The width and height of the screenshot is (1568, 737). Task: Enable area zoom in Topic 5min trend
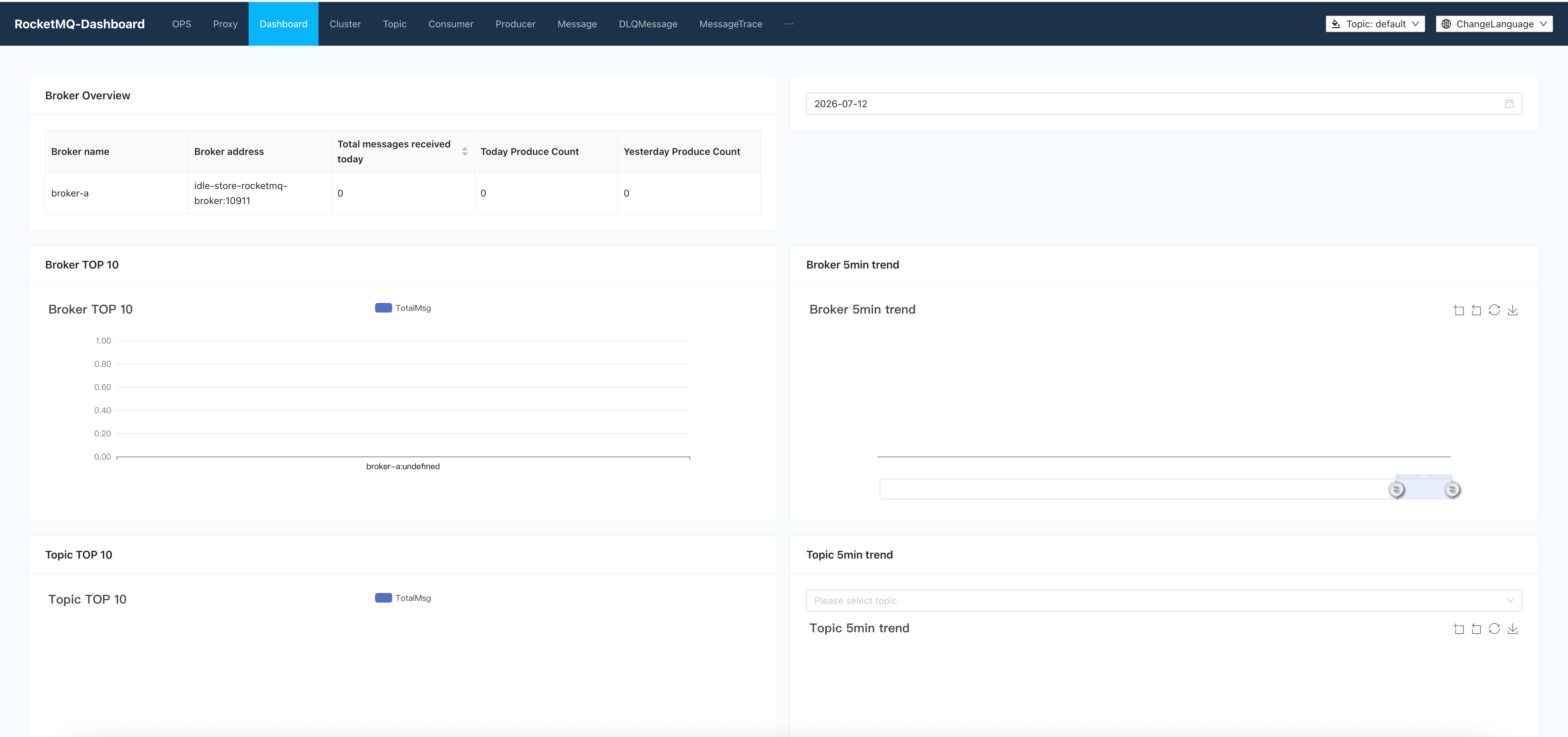pos(1459,628)
